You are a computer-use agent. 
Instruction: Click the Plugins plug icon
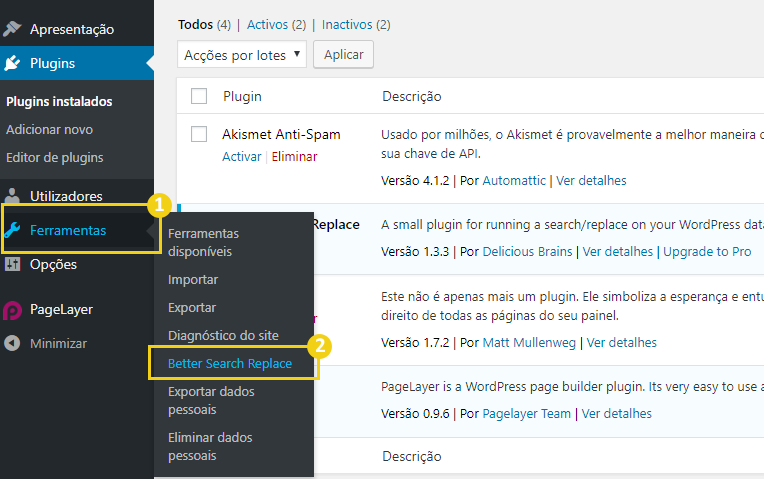[12, 63]
